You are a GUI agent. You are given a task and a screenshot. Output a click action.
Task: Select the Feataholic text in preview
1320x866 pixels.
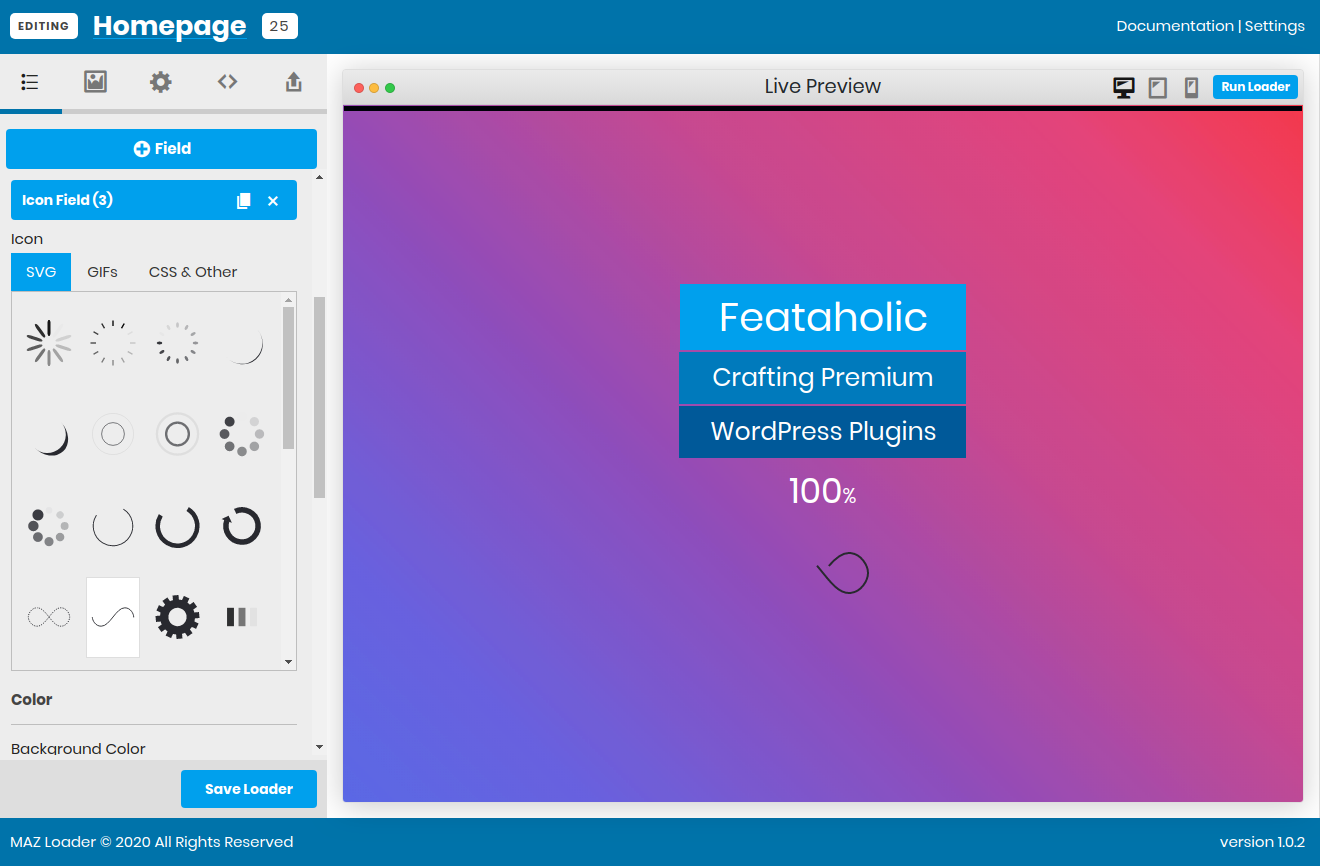(x=823, y=317)
